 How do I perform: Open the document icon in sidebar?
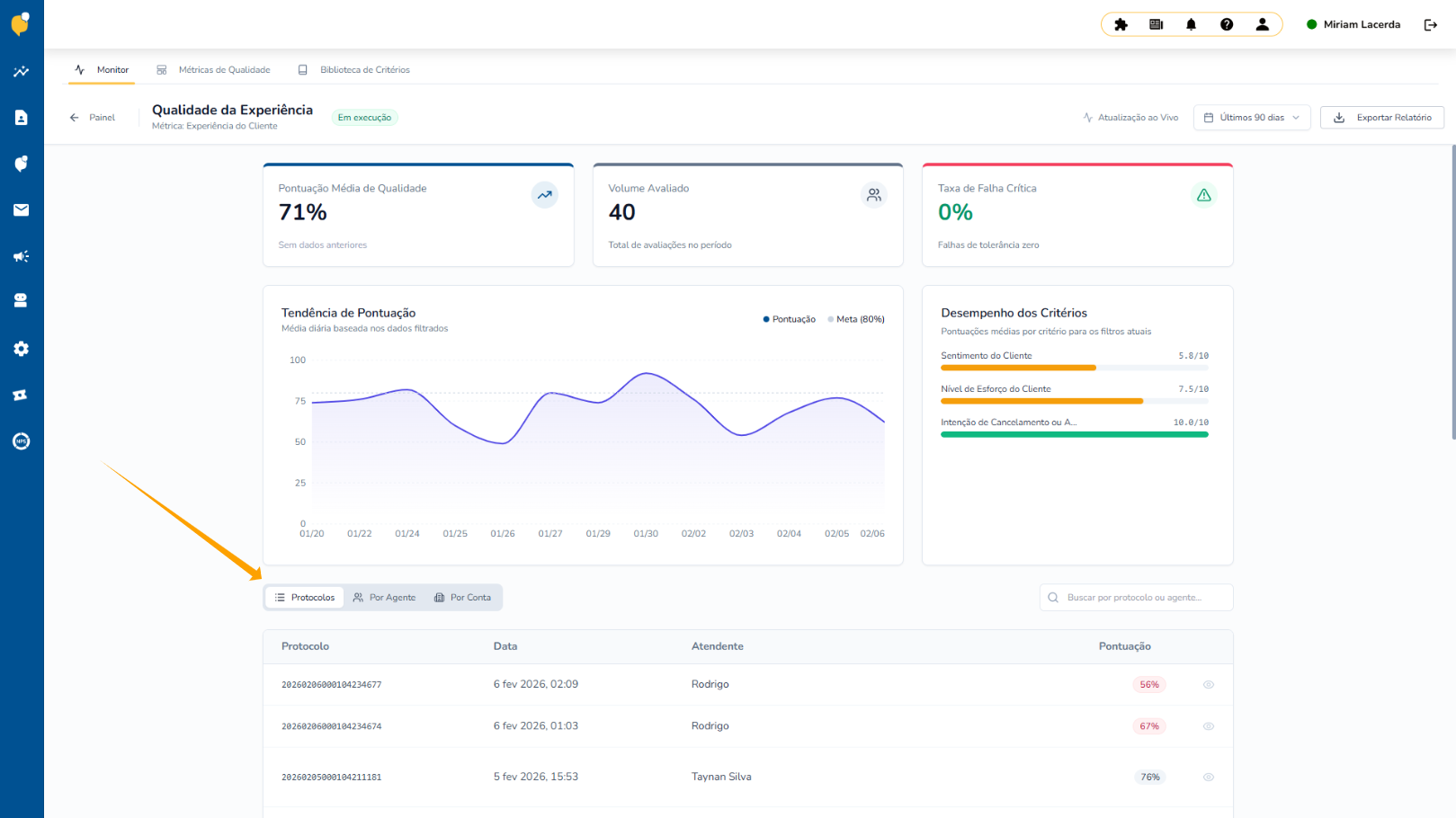point(21,118)
